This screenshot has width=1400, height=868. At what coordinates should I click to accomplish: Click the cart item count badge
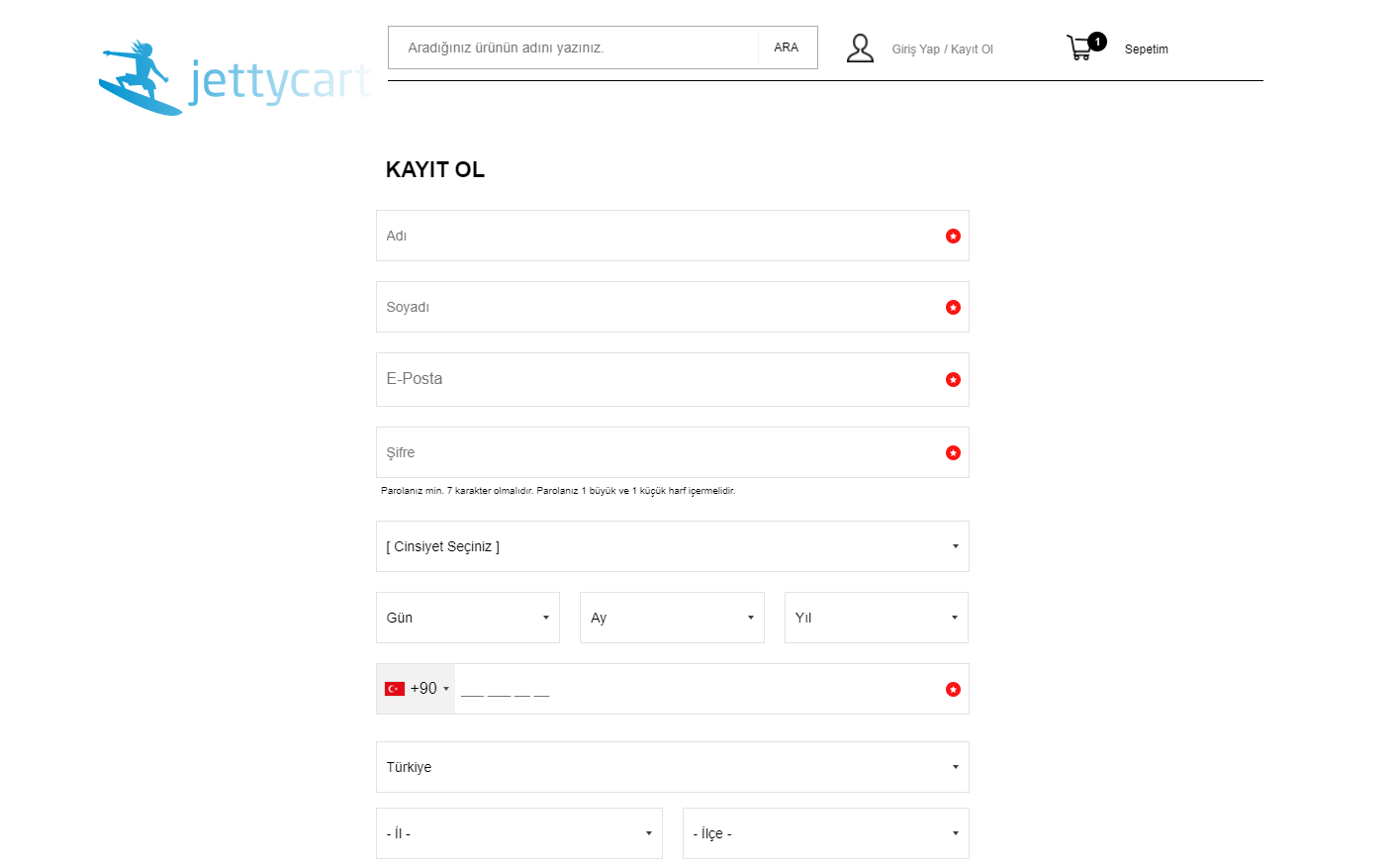click(1097, 42)
